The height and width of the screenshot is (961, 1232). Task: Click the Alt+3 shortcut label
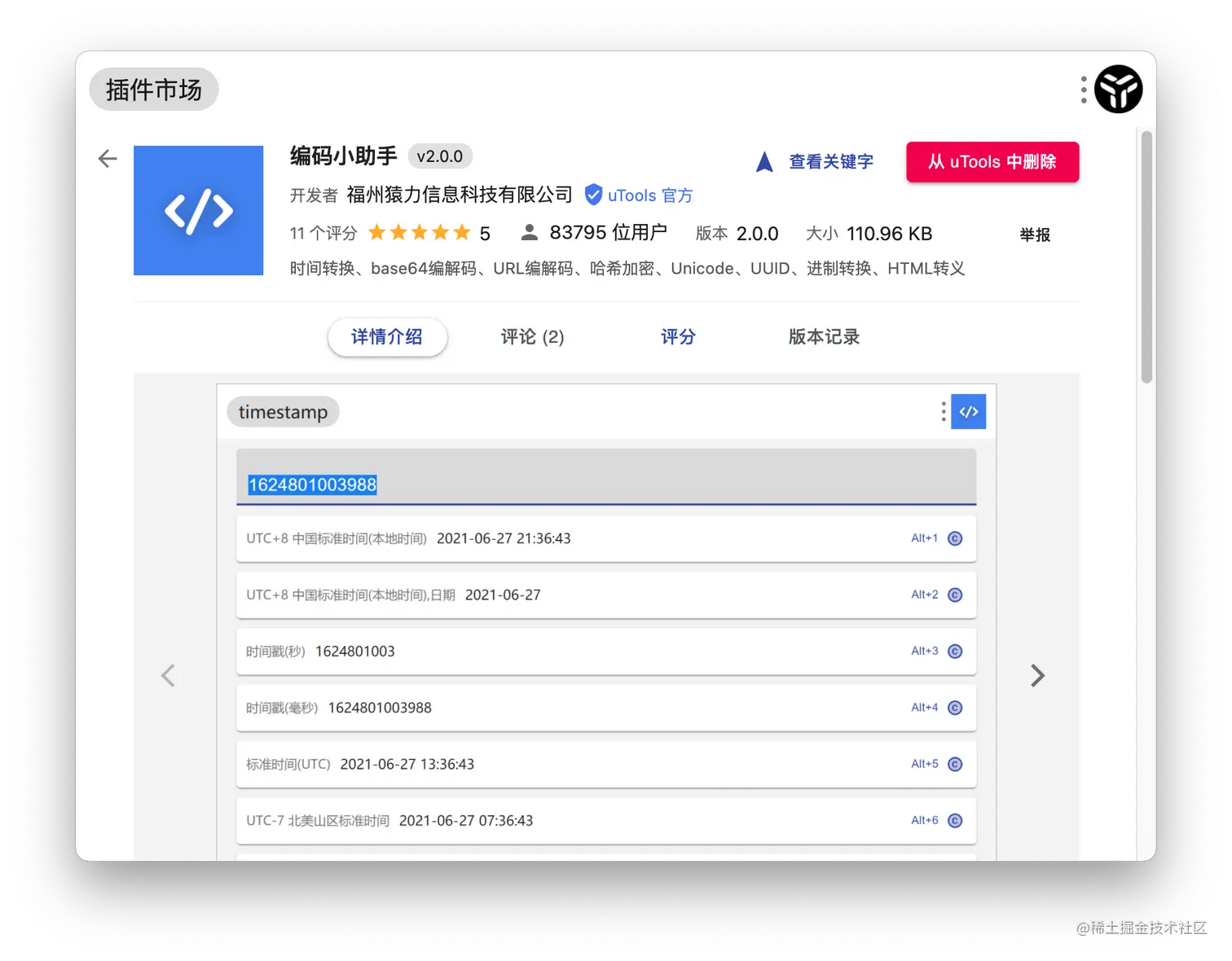924,651
